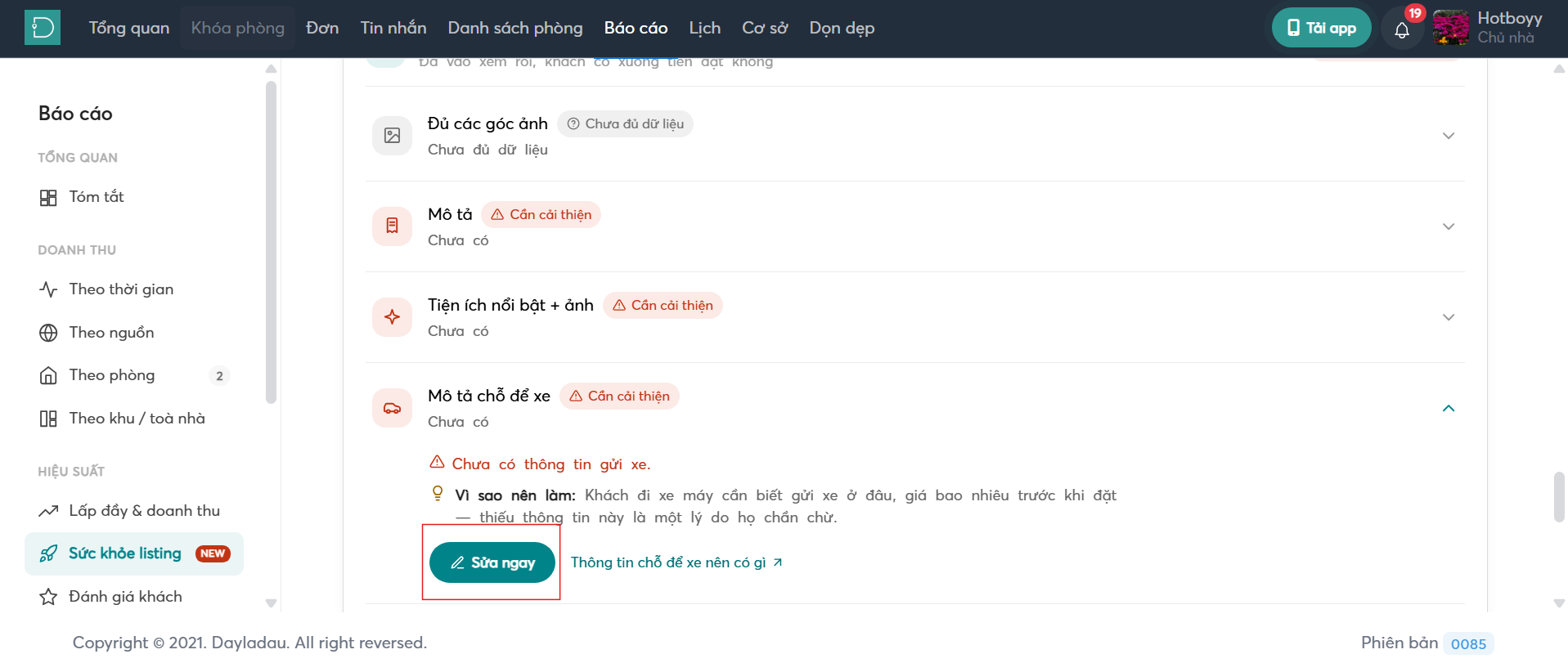Click the main page scrollbar thumb

tap(1559, 497)
